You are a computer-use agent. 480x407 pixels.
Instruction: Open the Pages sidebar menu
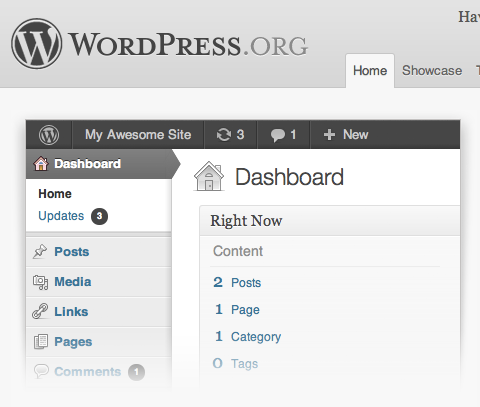pyautogui.click(x=99, y=342)
